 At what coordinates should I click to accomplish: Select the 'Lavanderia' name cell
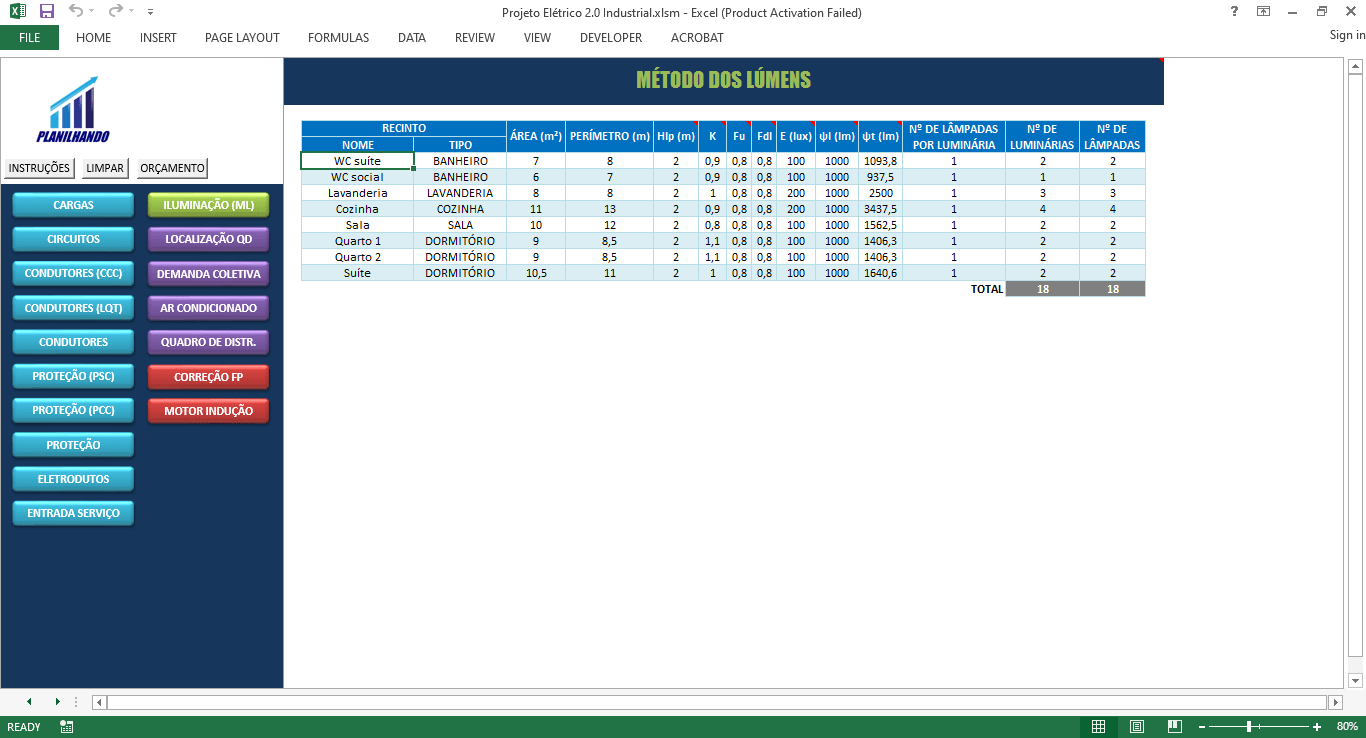click(358, 193)
